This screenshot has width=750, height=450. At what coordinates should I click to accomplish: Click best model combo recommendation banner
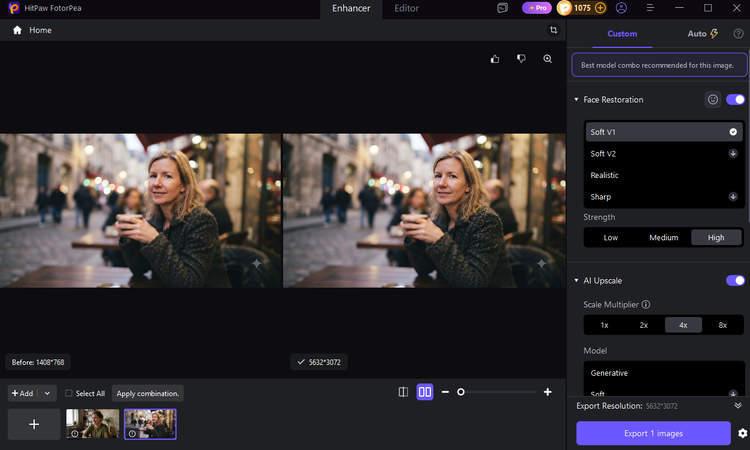click(x=659, y=65)
